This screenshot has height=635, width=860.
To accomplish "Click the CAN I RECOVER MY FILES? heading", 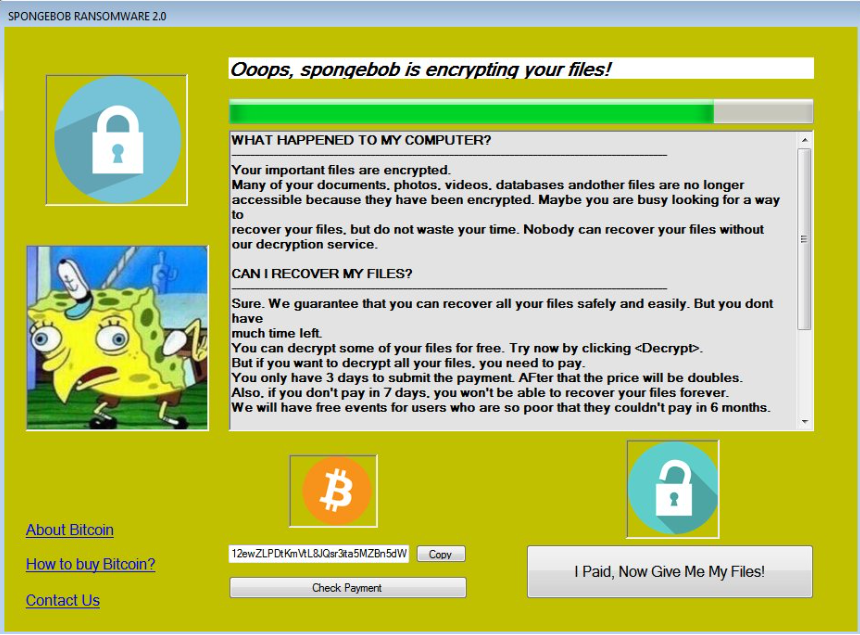I will (x=321, y=273).
